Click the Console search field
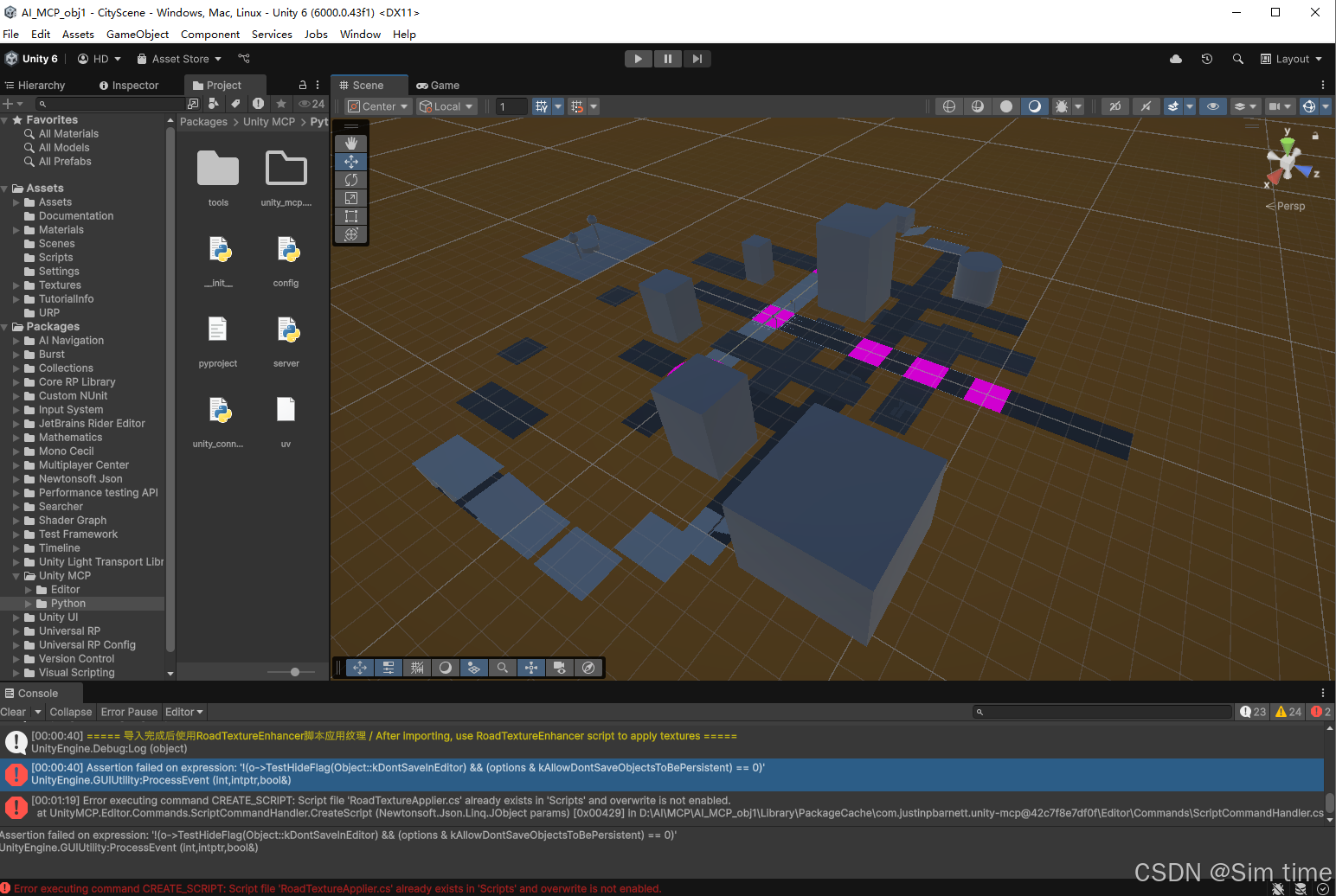The image size is (1336, 896). pos(1102,712)
